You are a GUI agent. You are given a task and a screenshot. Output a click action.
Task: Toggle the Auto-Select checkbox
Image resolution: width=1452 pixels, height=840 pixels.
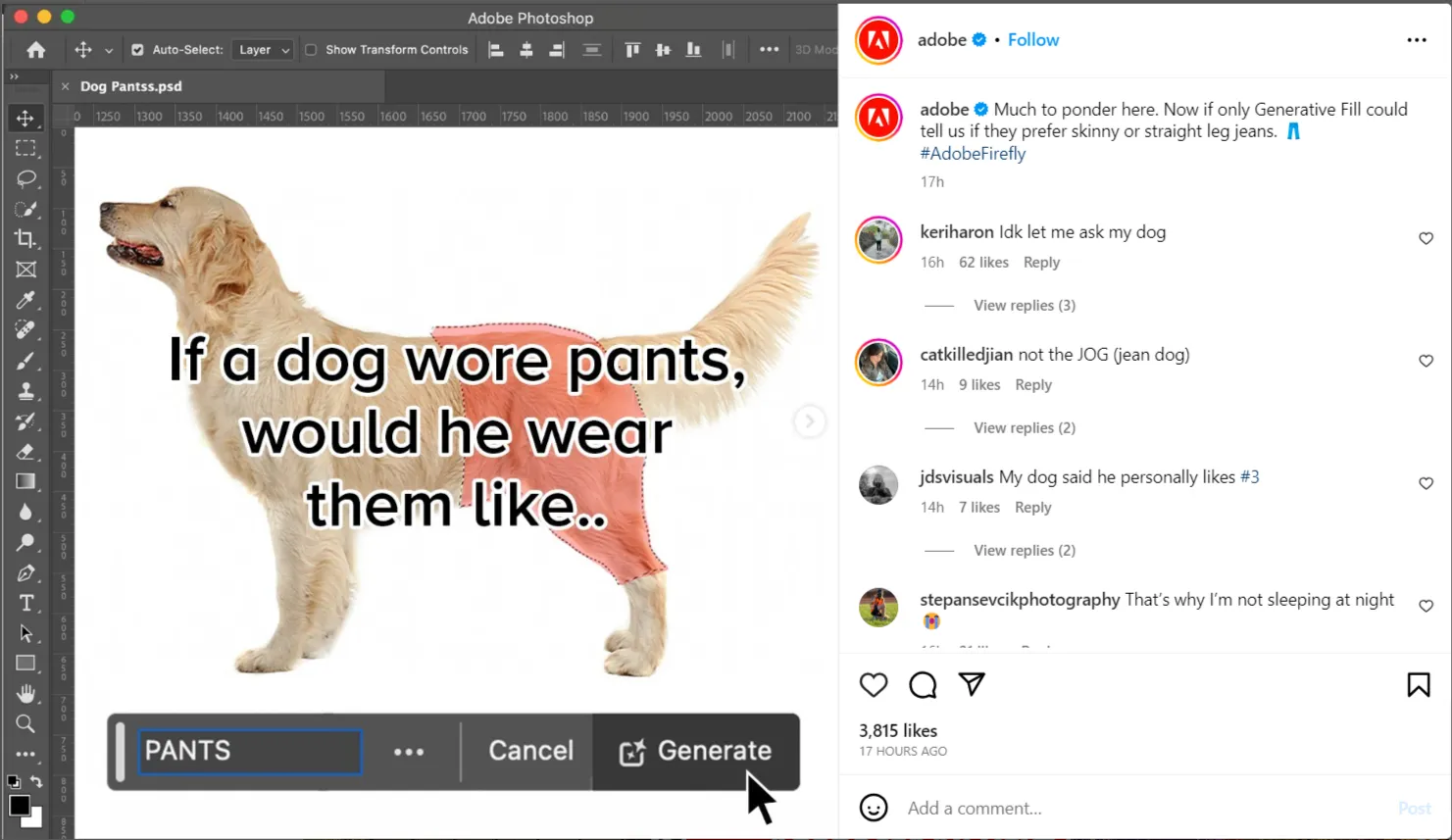click(x=138, y=49)
